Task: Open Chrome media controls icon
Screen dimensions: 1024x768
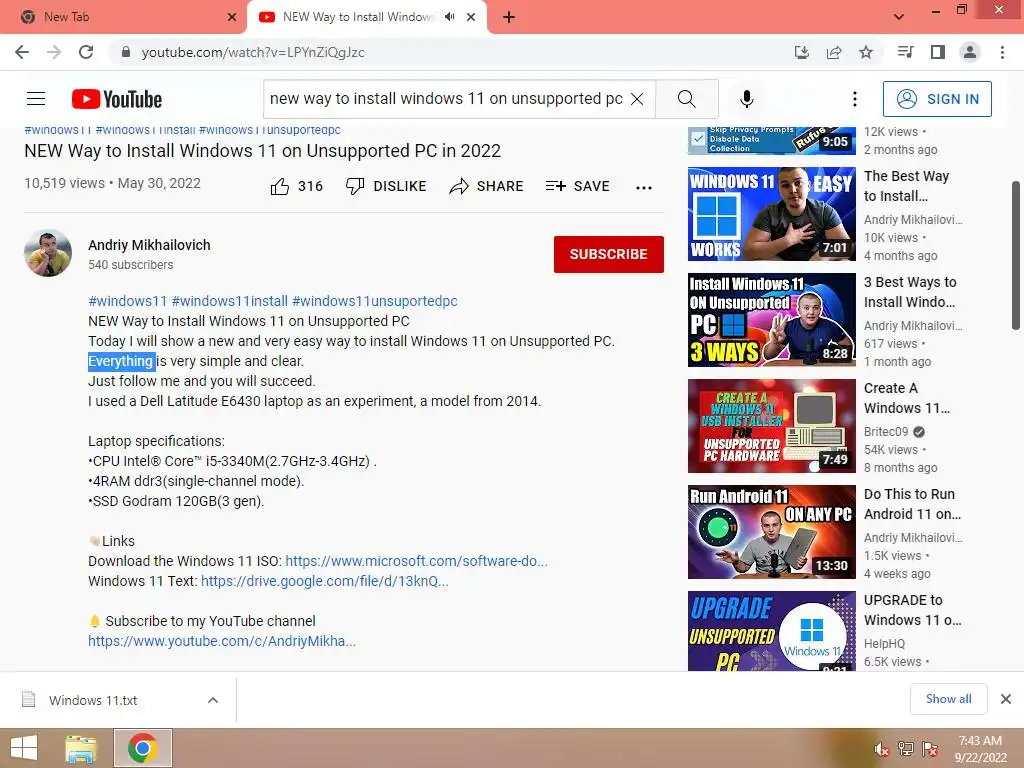Action: (906, 52)
